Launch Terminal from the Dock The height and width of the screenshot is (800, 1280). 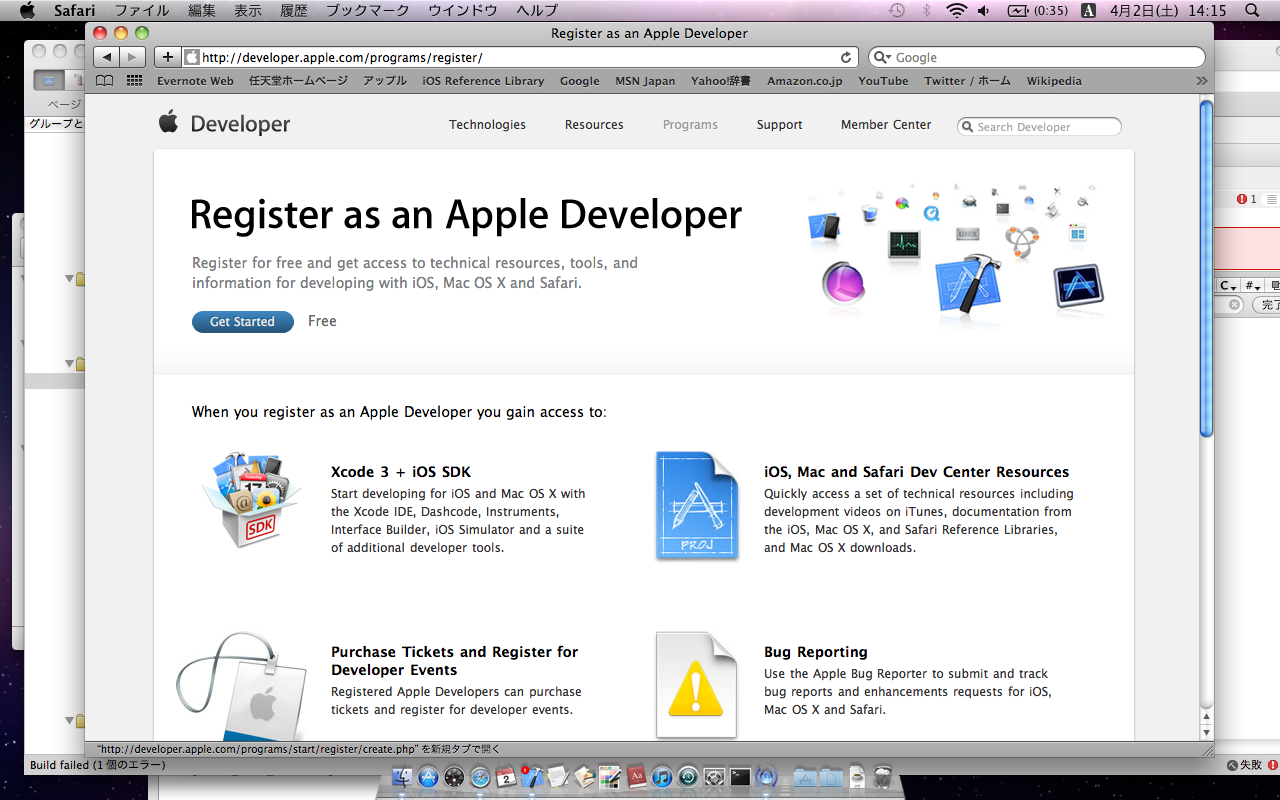pyautogui.click(x=740, y=777)
